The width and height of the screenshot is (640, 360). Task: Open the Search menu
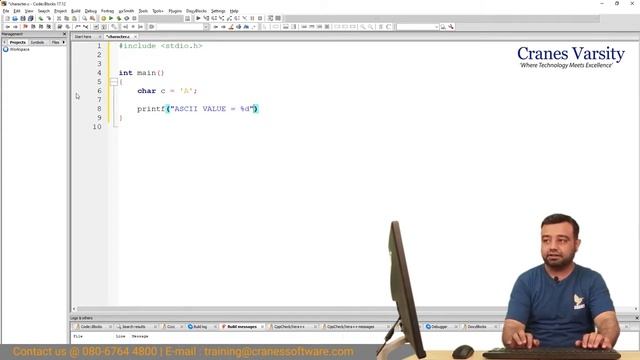[44, 11]
